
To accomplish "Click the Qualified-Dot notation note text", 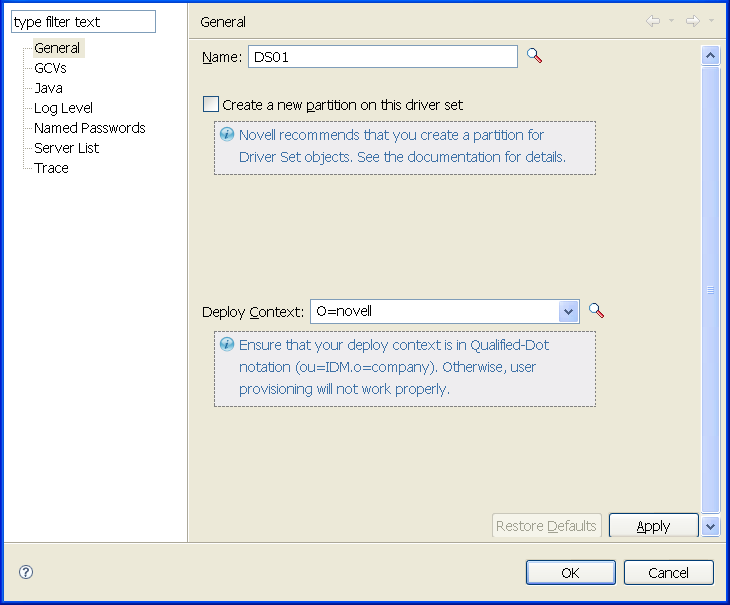I will click(x=394, y=367).
